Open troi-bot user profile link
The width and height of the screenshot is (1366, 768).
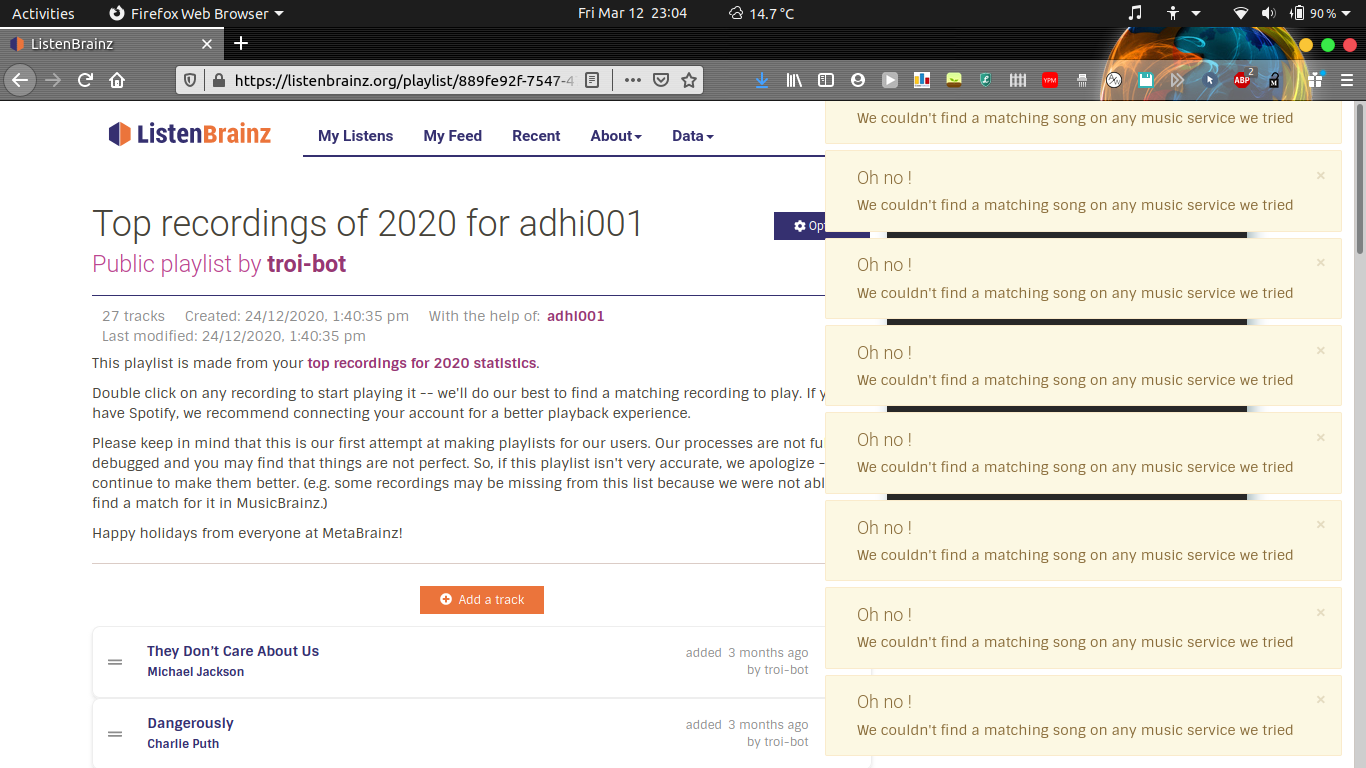pos(306,264)
